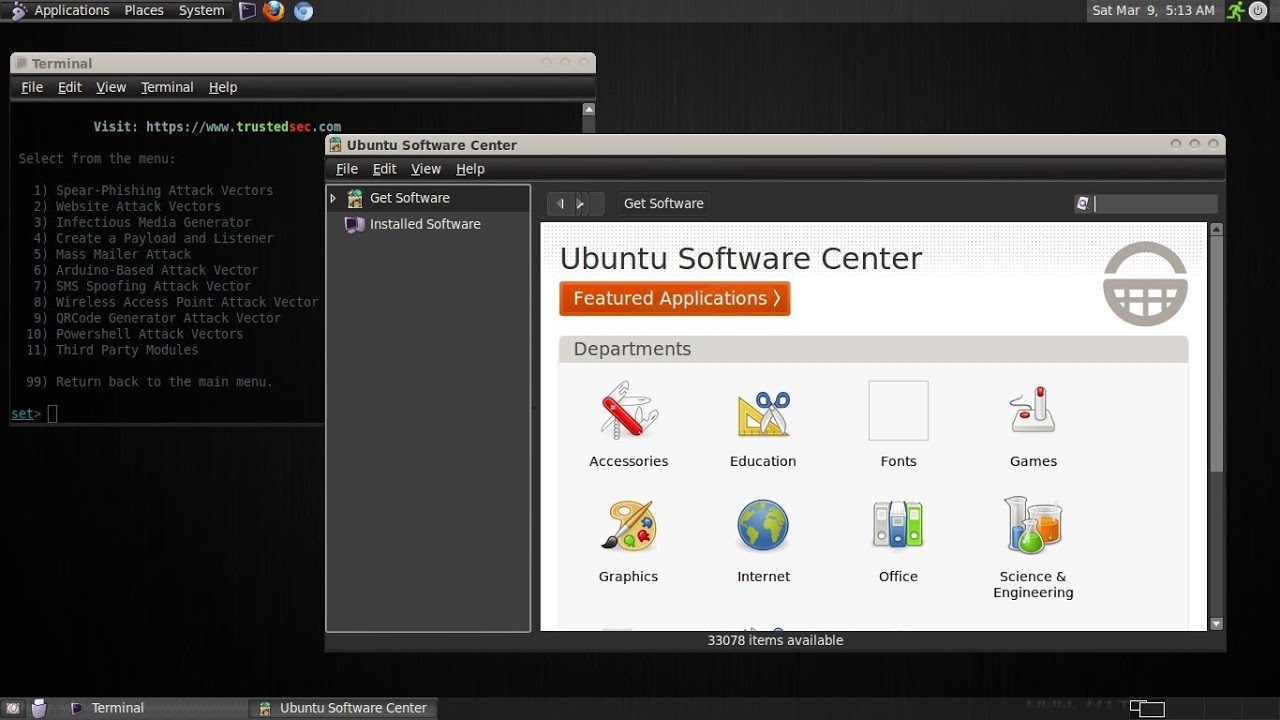This screenshot has width=1280, height=720.
Task: Click the Get Software sidebar icon
Action: (354, 198)
